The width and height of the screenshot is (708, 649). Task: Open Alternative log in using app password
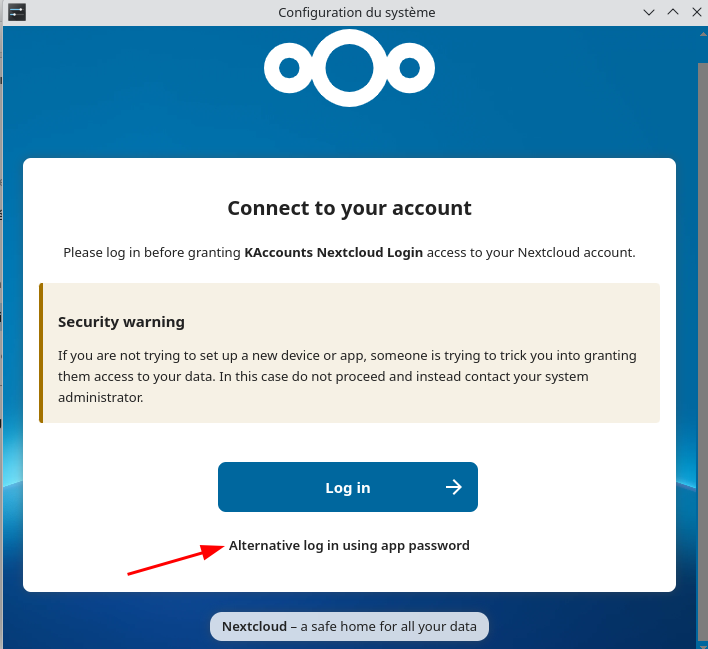tap(349, 545)
